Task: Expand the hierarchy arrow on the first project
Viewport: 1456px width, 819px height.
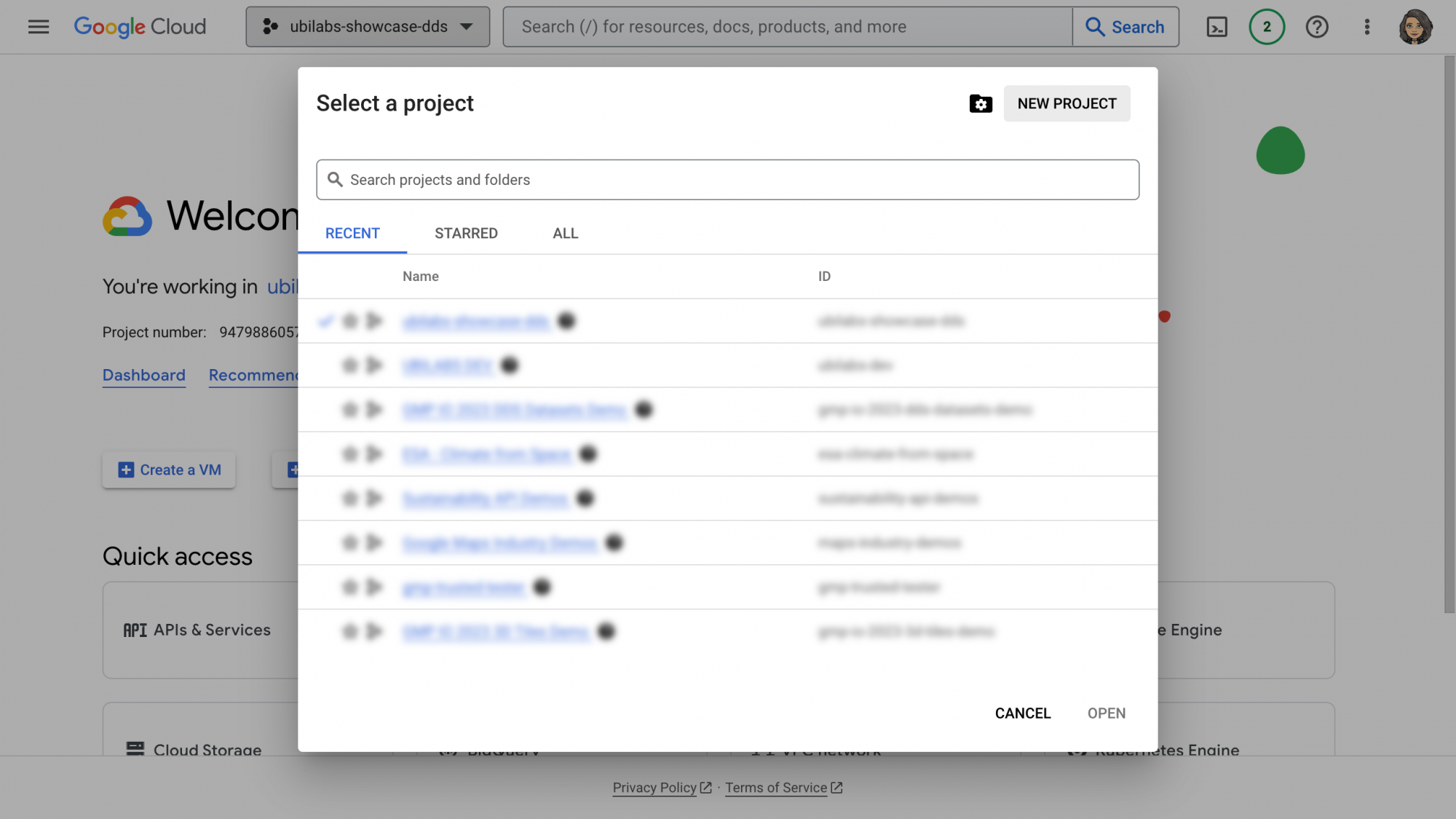Action: tap(374, 321)
